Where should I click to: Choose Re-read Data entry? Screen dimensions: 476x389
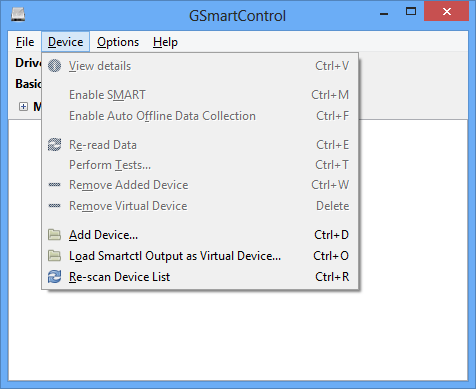(x=200, y=145)
